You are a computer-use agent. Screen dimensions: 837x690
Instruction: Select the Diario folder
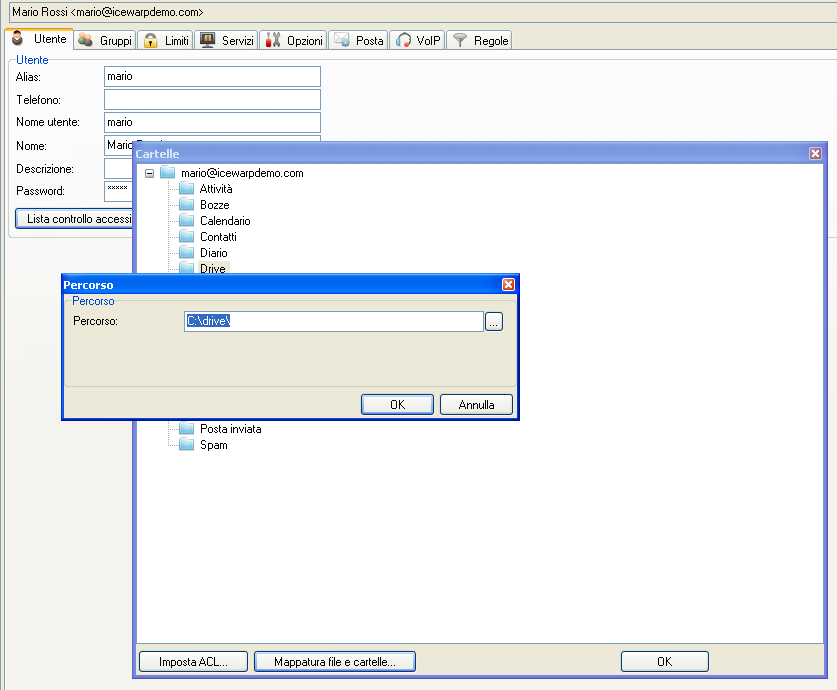(214, 253)
